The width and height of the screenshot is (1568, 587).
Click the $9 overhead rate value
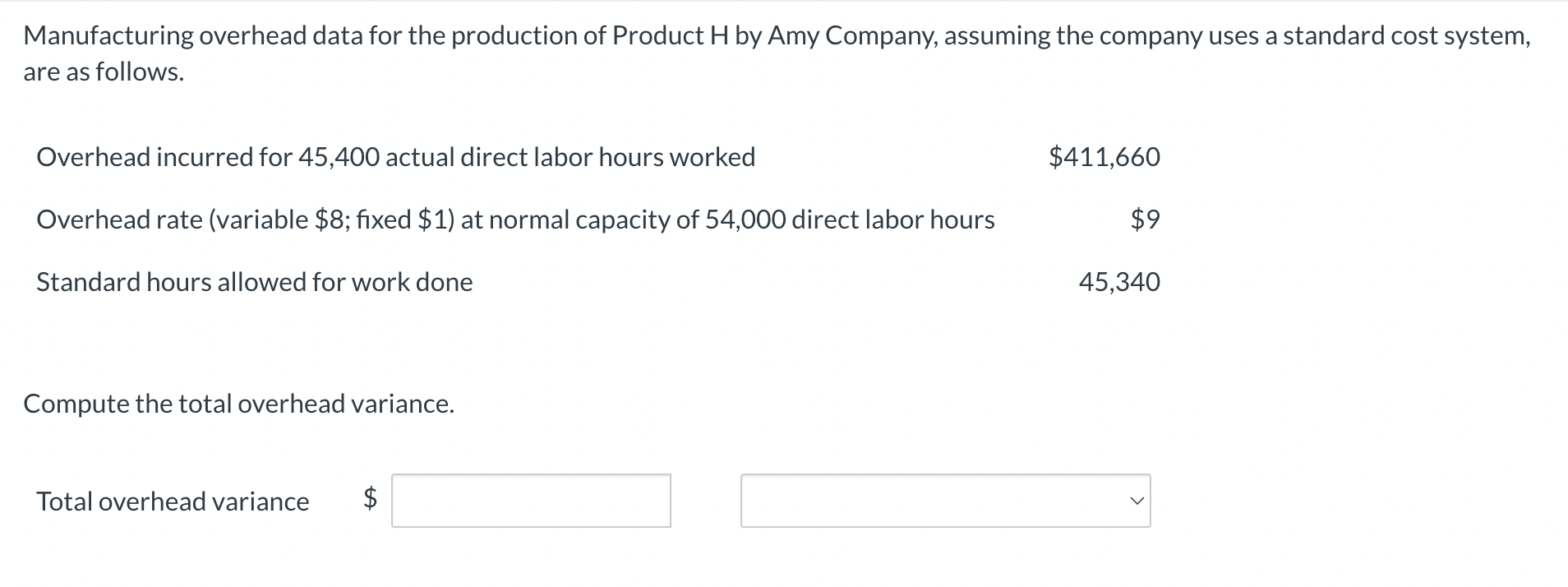coord(1145,220)
